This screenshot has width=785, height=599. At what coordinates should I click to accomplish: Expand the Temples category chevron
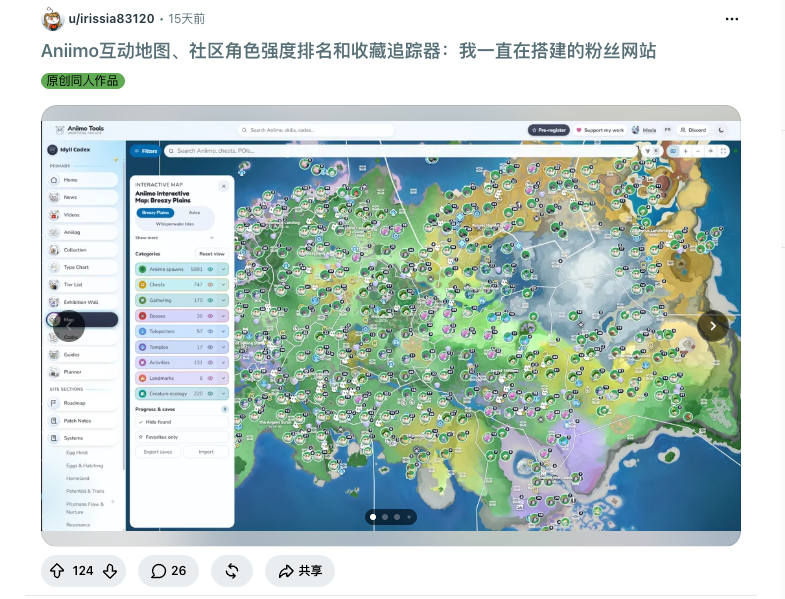[x=223, y=347]
